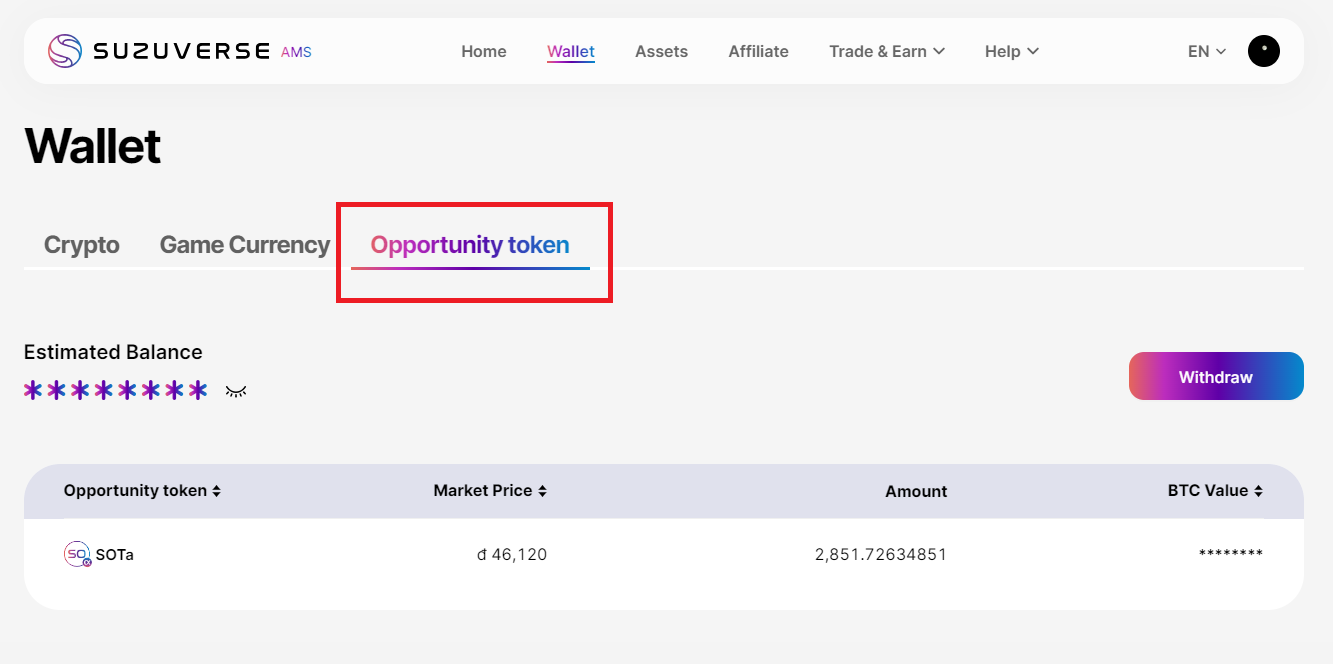Image resolution: width=1333 pixels, height=664 pixels.
Task: Expand the Help dropdown menu
Action: [1011, 51]
